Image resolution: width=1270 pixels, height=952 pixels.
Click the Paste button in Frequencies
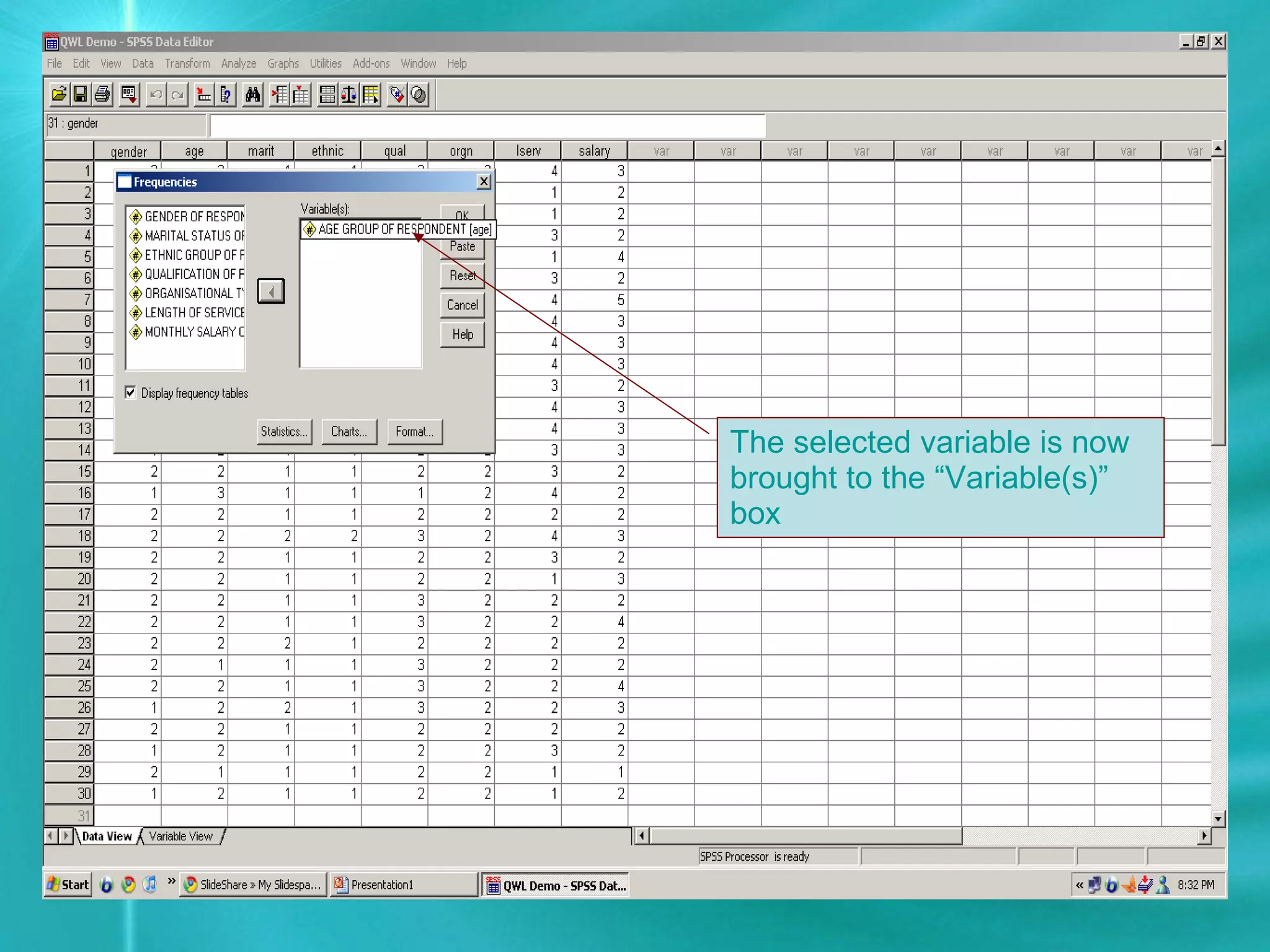463,247
